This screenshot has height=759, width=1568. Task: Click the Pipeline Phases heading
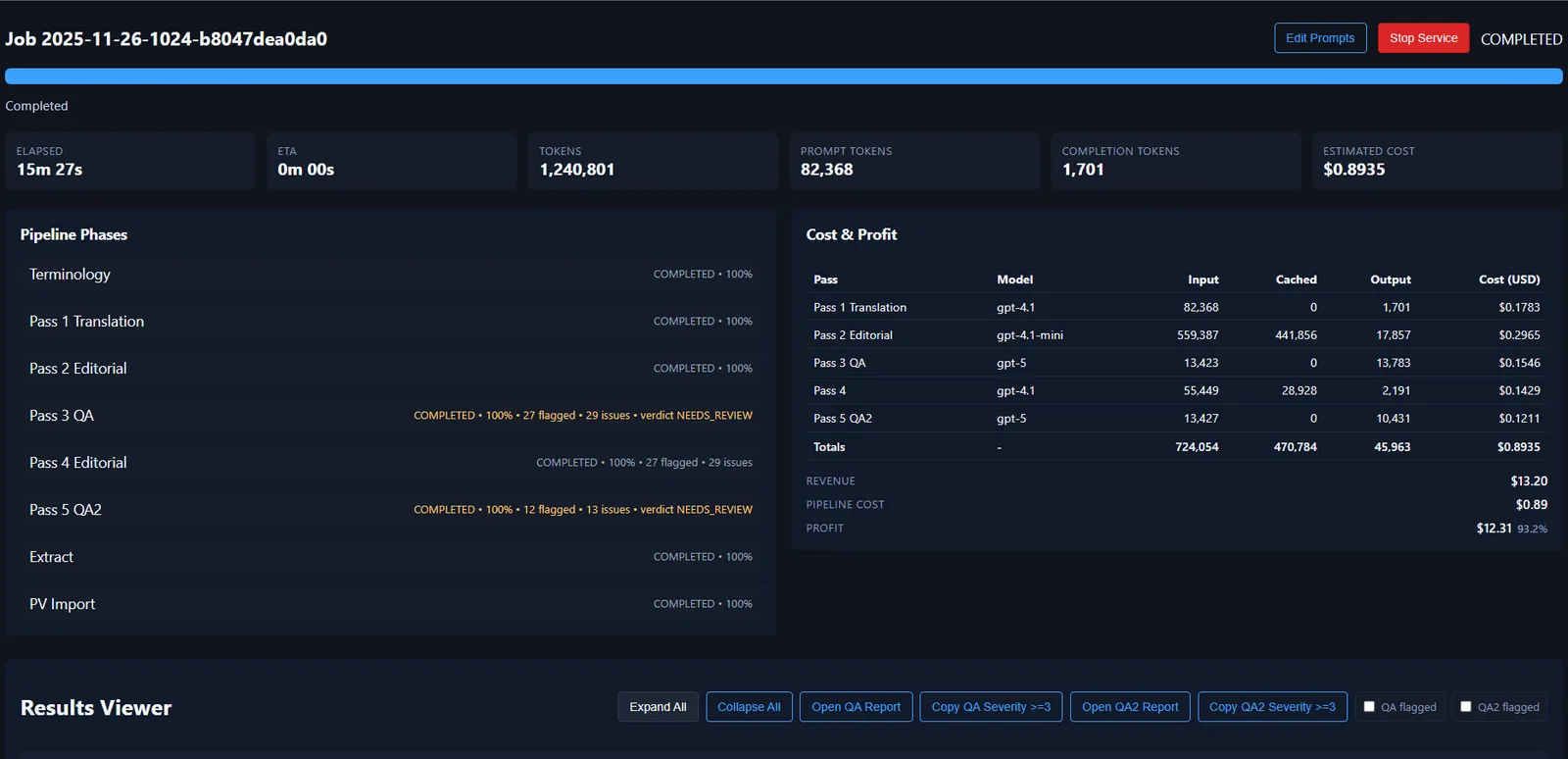click(73, 234)
